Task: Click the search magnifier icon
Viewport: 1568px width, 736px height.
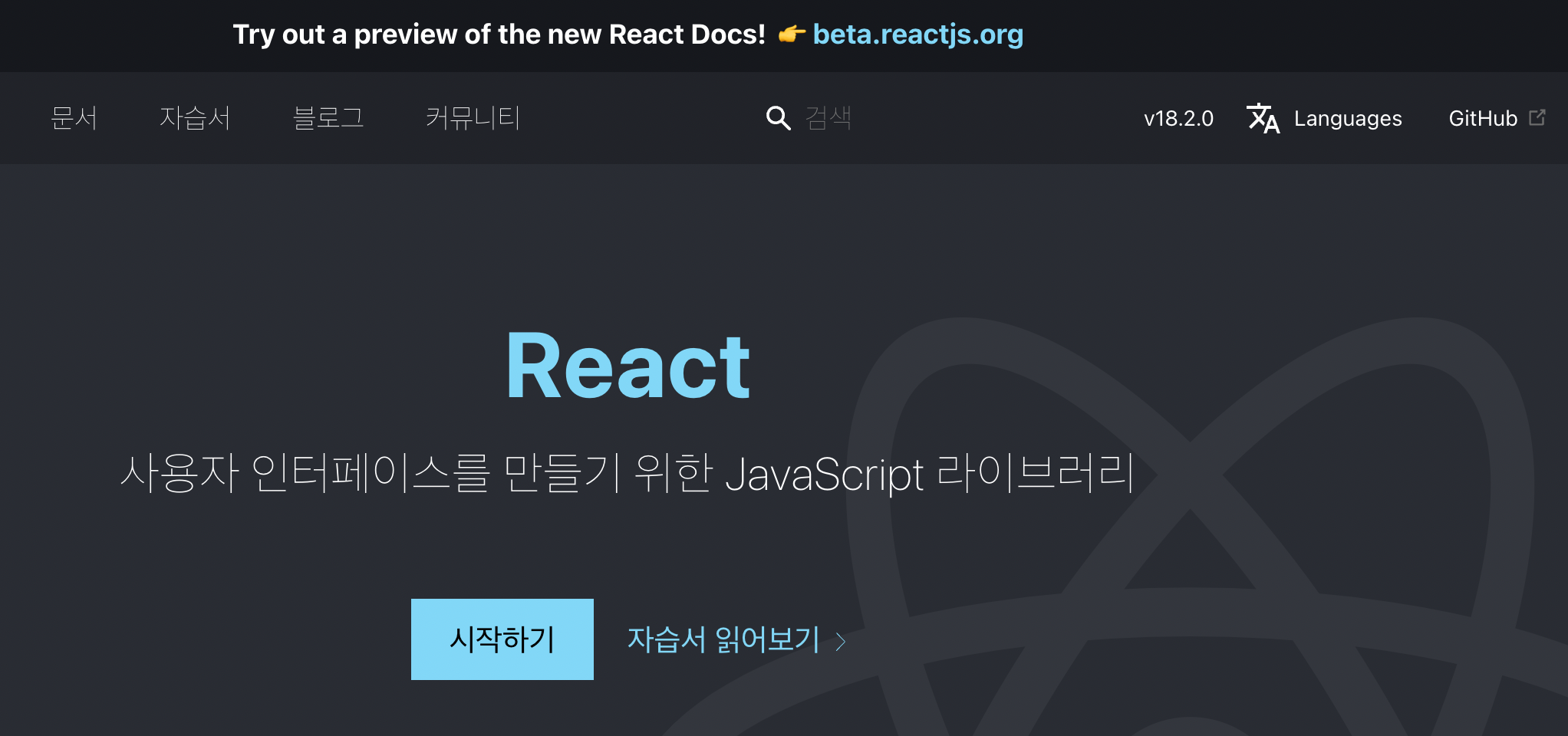Action: 778,118
